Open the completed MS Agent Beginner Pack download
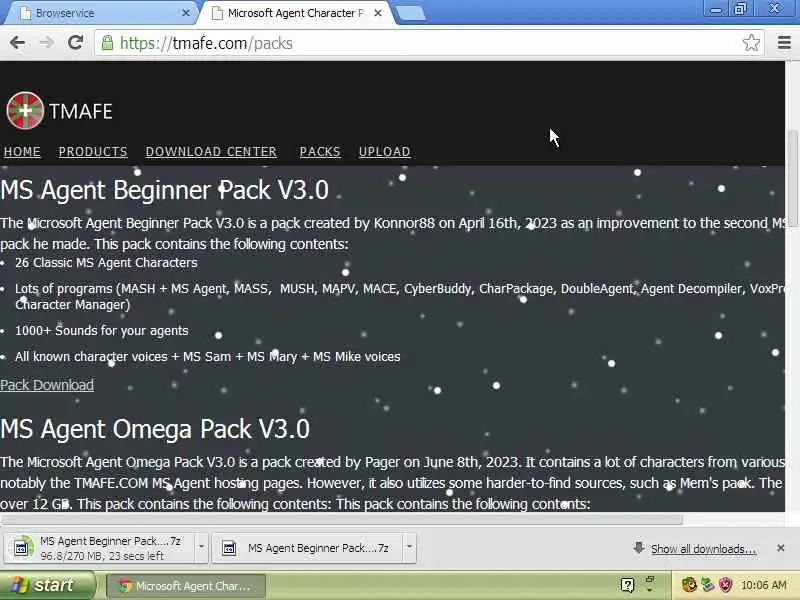This screenshot has height=600, width=800. pyautogui.click(x=308, y=548)
